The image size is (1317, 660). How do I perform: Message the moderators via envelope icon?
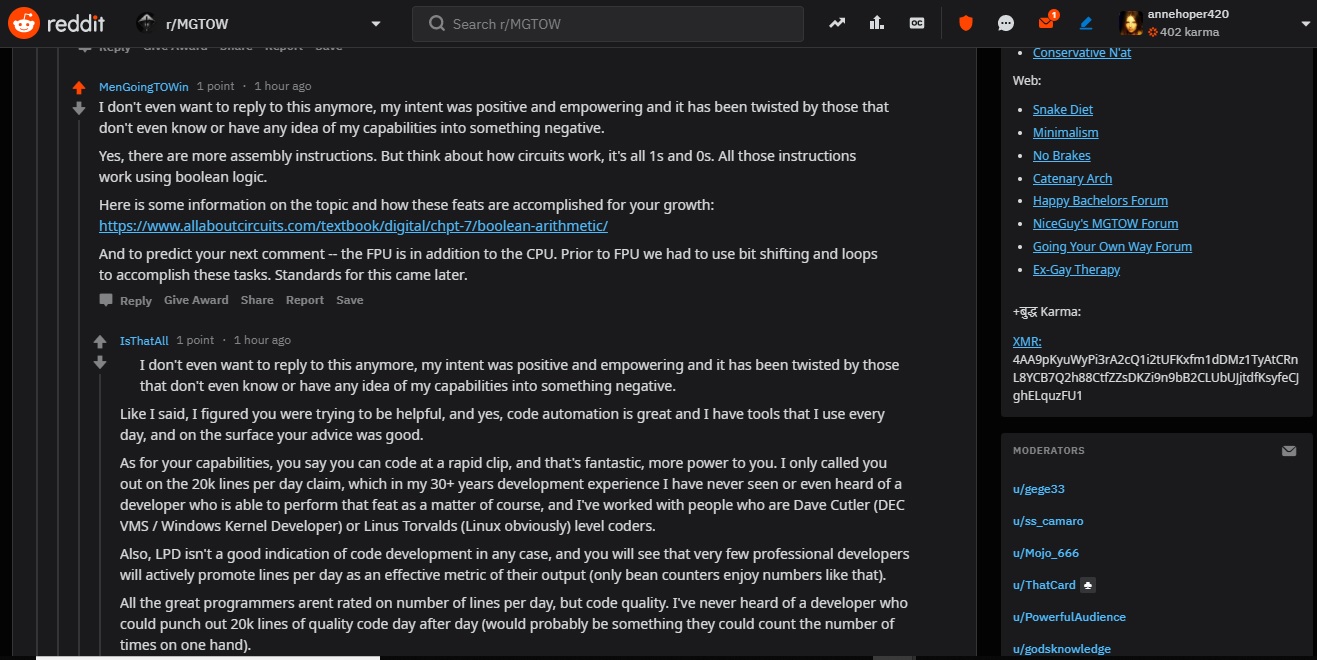(1289, 451)
